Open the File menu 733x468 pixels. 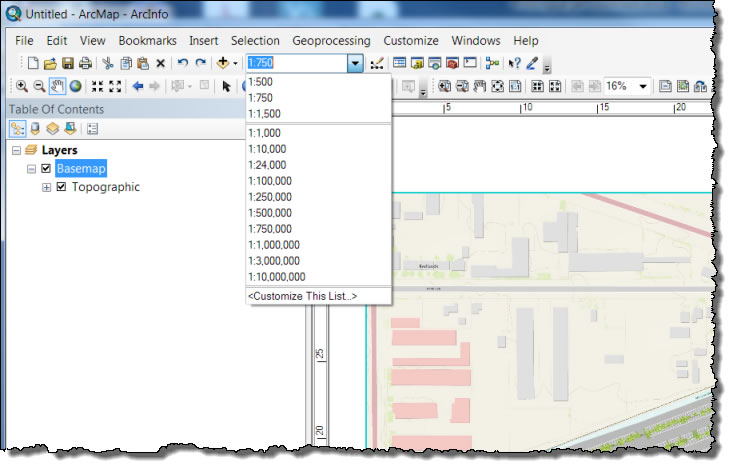(24, 41)
